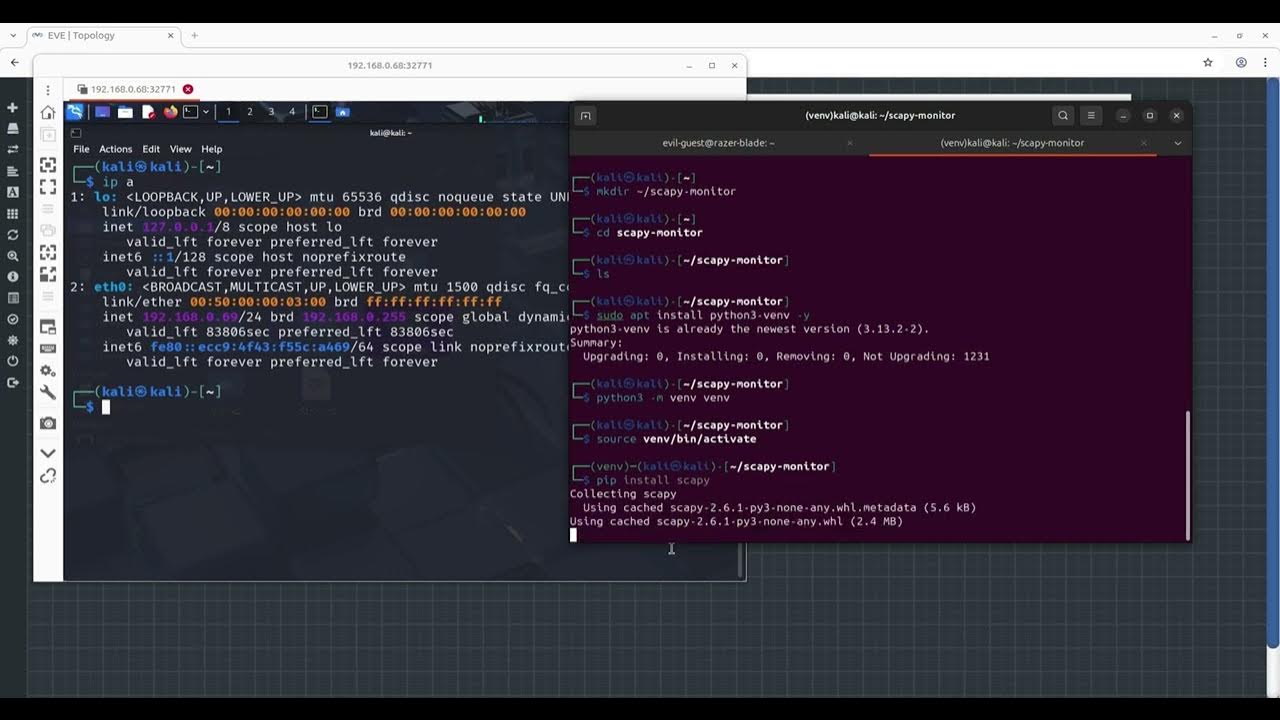Open the View menu in Kali terminal

point(180,149)
